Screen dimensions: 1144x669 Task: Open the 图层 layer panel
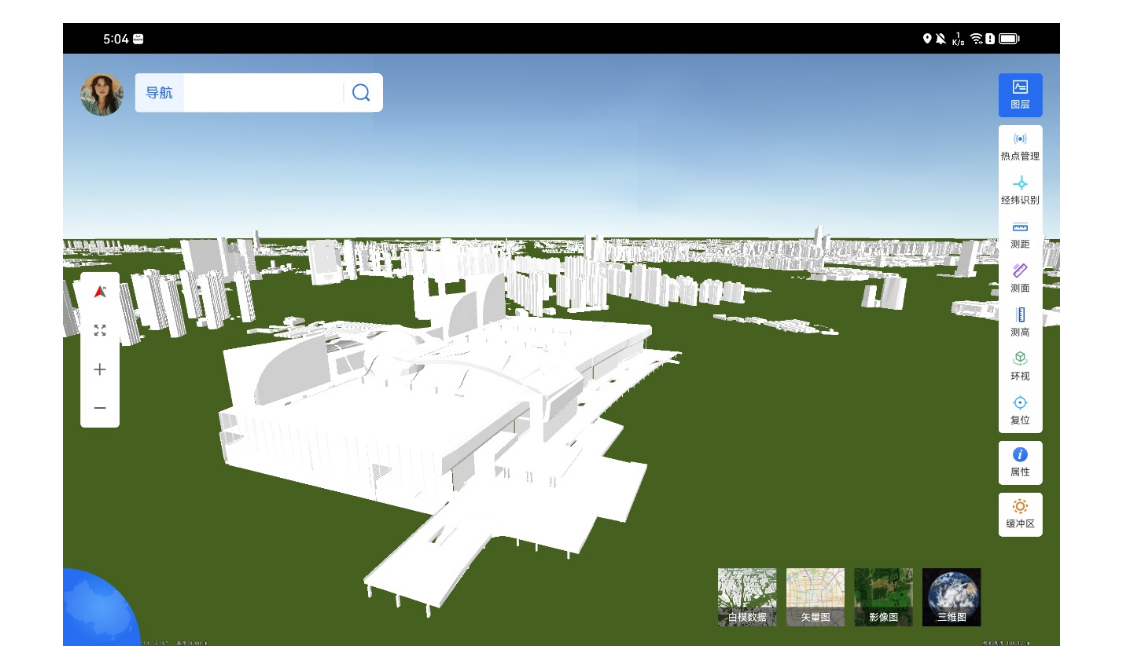[1019, 94]
